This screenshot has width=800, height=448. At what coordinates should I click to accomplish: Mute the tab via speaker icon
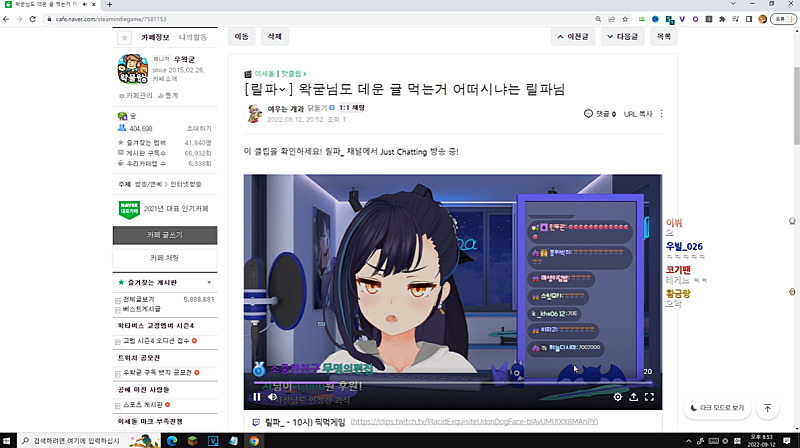coord(85,5)
